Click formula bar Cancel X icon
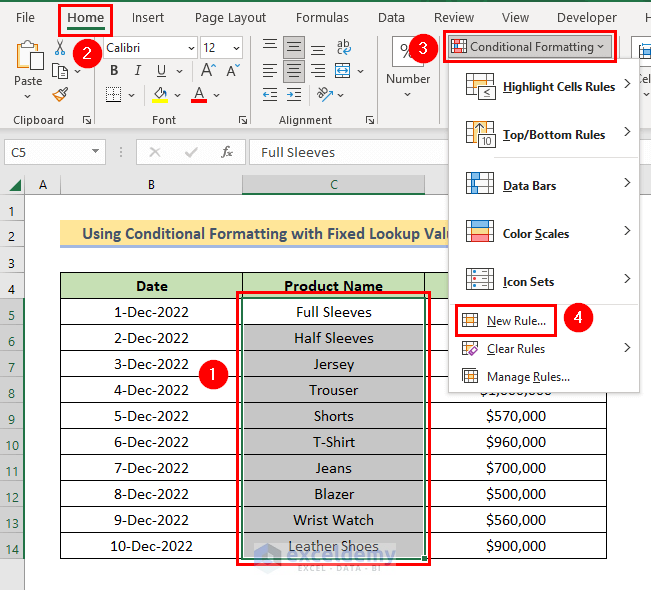The image size is (651, 590). click(154, 152)
